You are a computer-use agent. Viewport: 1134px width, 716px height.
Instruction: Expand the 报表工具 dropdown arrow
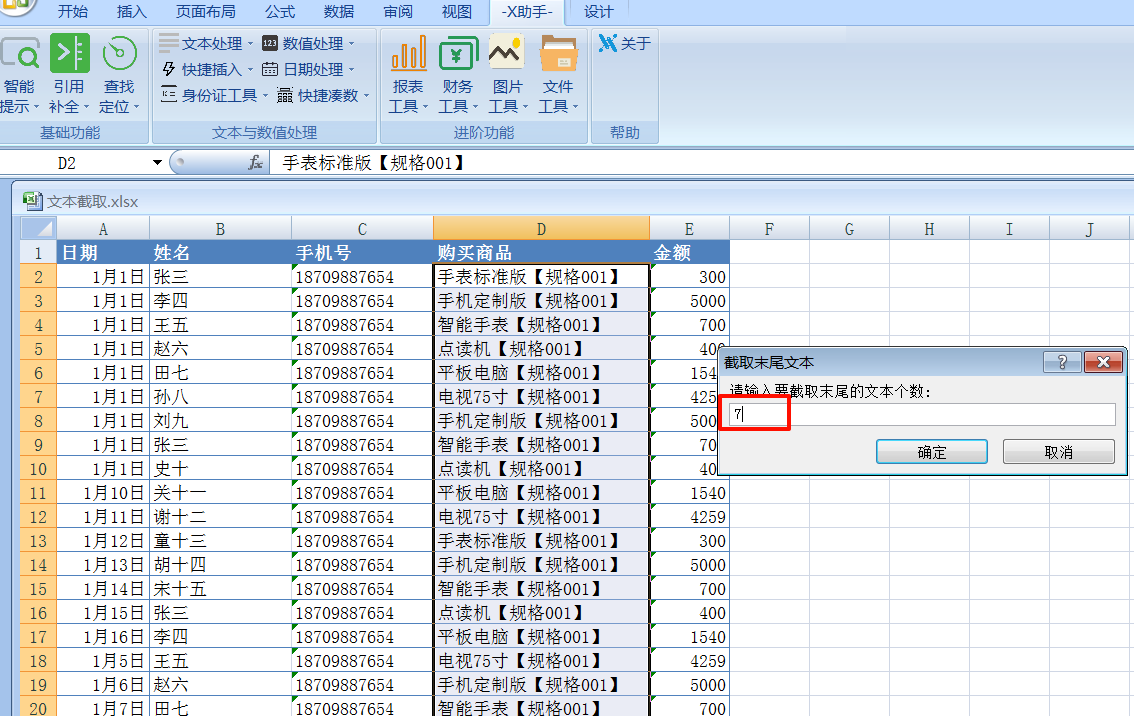pyautogui.click(x=425, y=107)
